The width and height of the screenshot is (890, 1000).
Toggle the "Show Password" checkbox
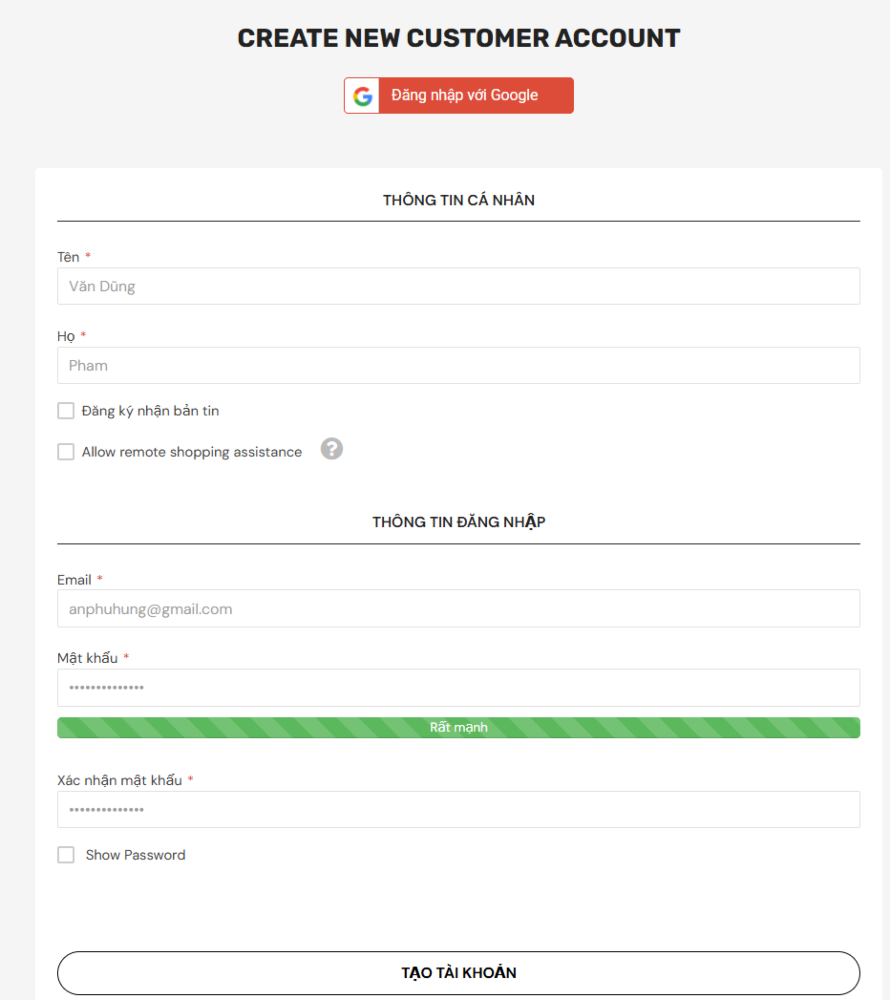point(66,855)
